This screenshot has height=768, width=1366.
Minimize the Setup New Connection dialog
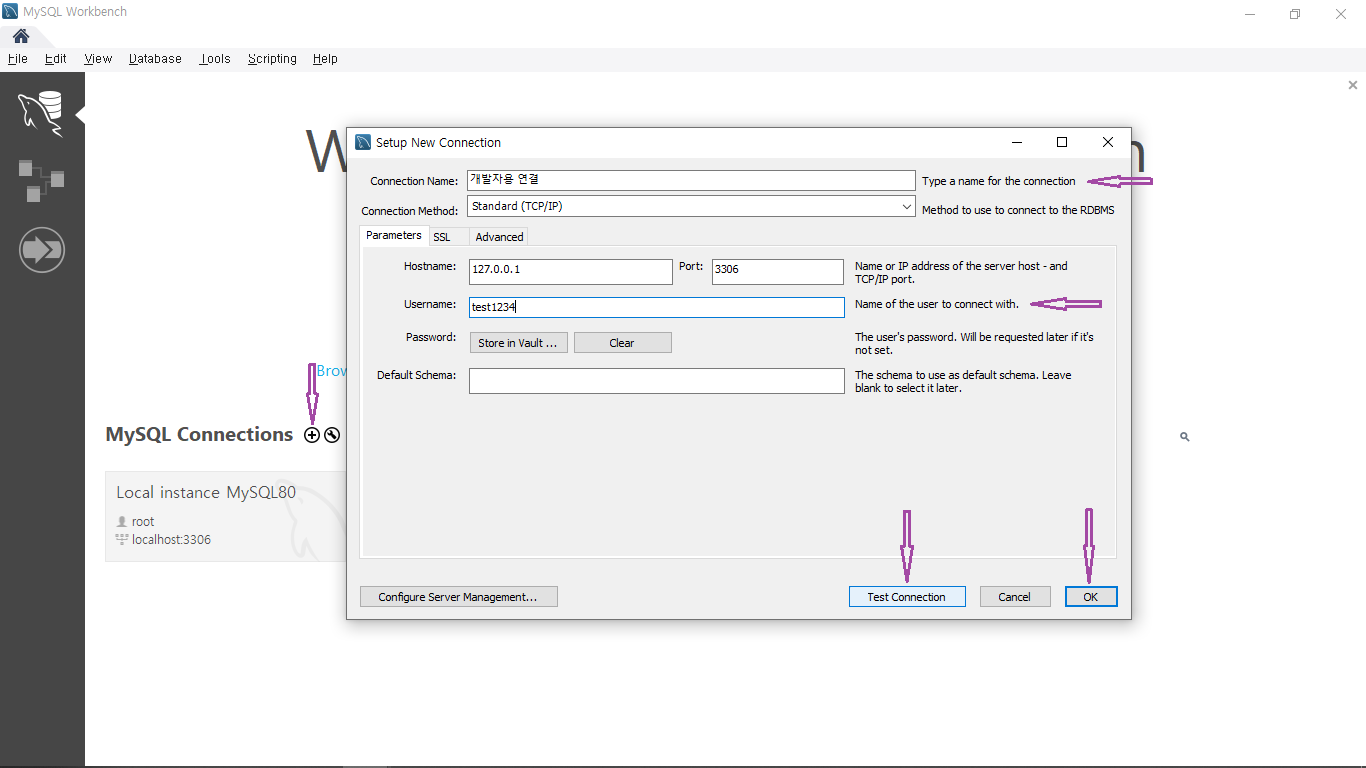click(1016, 142)
